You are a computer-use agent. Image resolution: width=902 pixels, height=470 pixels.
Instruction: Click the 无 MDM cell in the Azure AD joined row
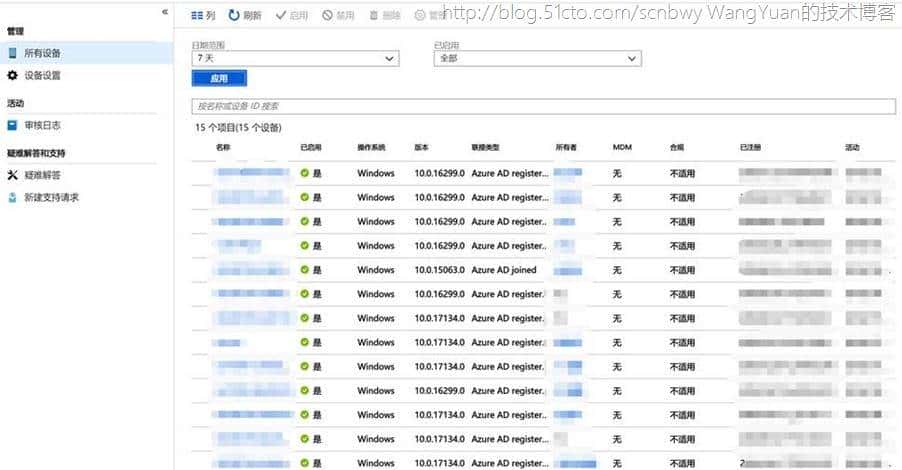point(617,270)
